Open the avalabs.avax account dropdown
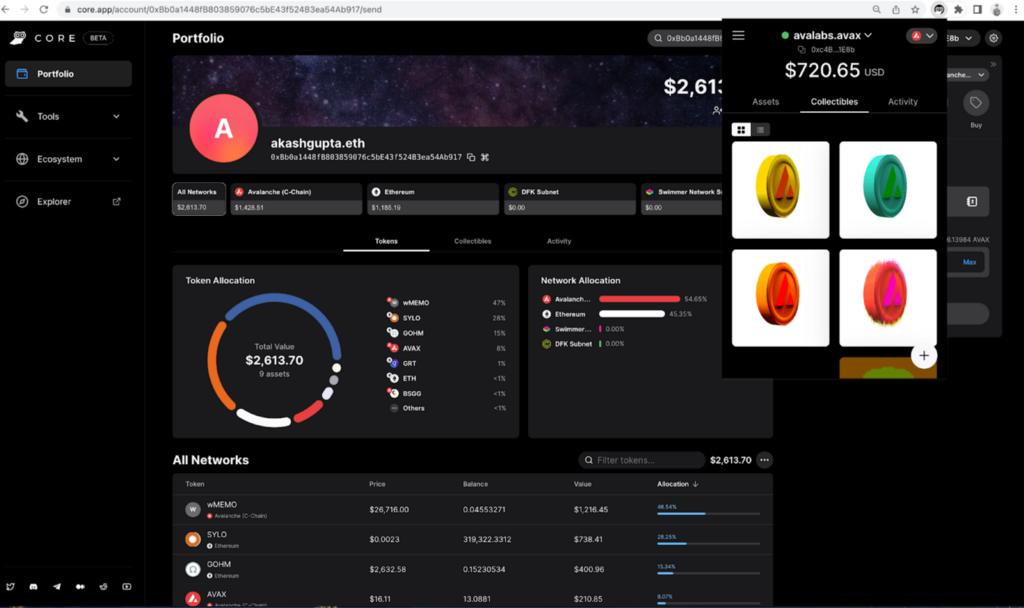The width and height of the screenshot is (1024, 608). tap(832, 35)
